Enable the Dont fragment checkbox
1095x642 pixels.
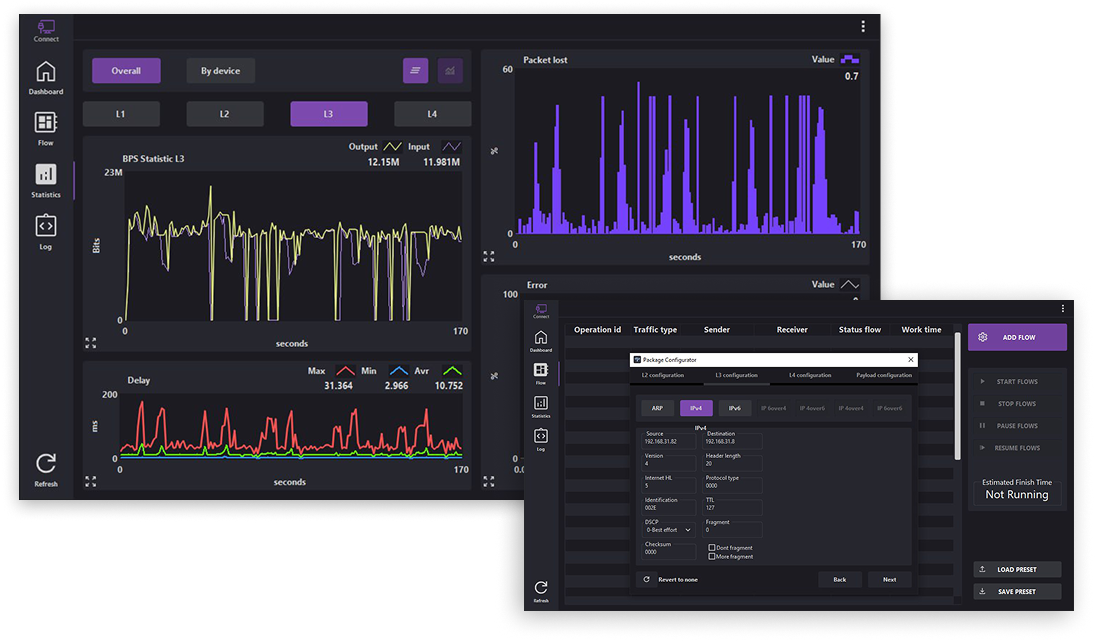[711, 548]
